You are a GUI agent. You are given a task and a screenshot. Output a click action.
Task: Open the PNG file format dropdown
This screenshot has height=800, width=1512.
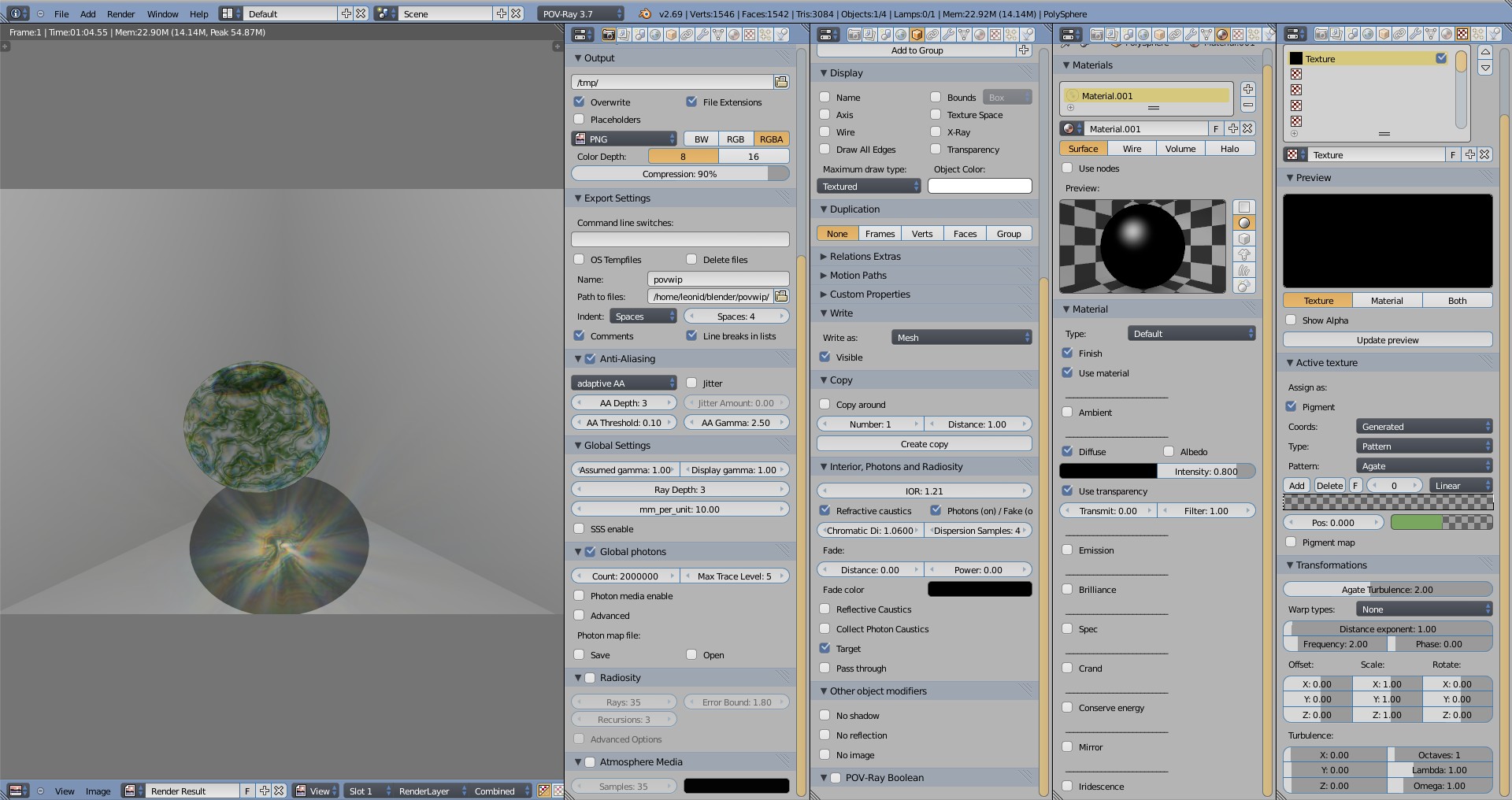point(624,139)
